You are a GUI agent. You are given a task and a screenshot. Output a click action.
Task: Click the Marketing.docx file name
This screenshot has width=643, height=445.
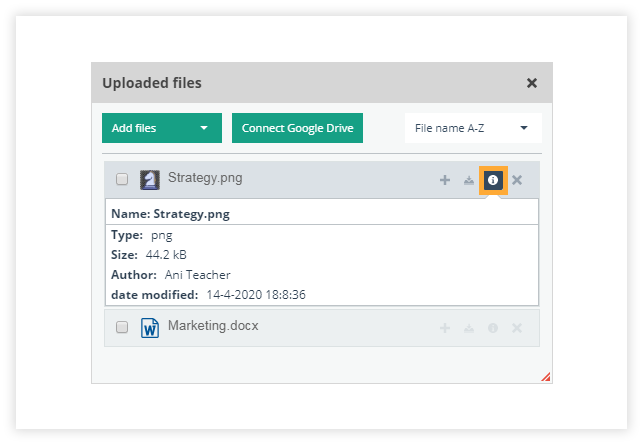213,326
